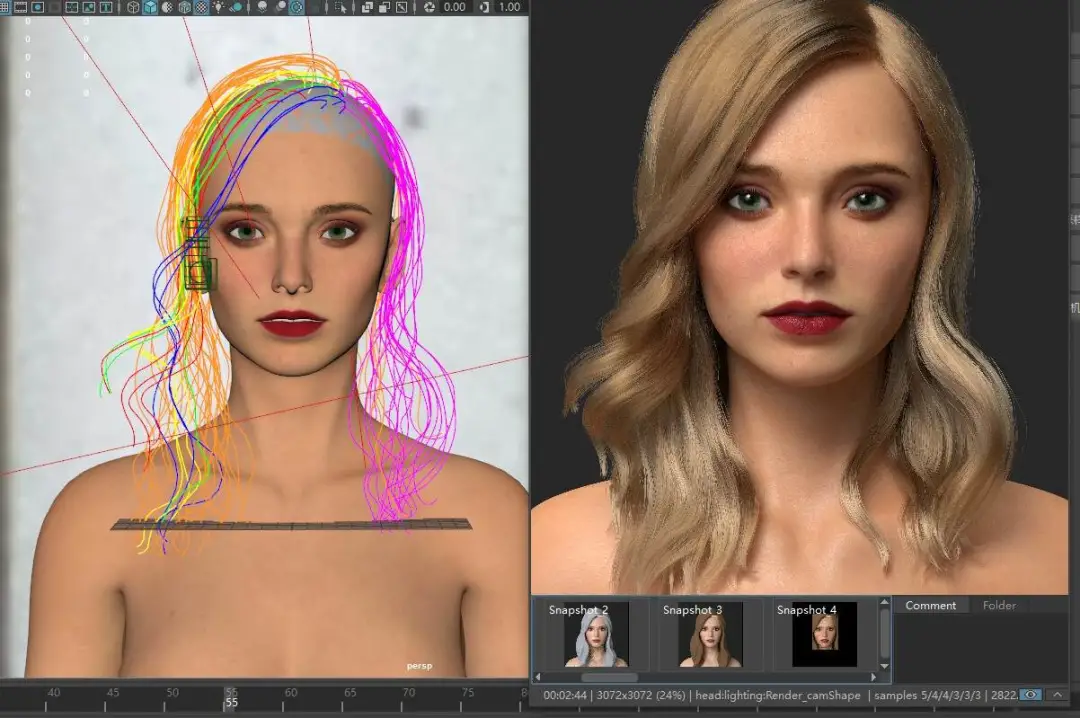Image resolution: width=1080 pixels, height=718 pixels.
Task: Toggle the eye icon in render status bar
Action: coord(1030,694)
